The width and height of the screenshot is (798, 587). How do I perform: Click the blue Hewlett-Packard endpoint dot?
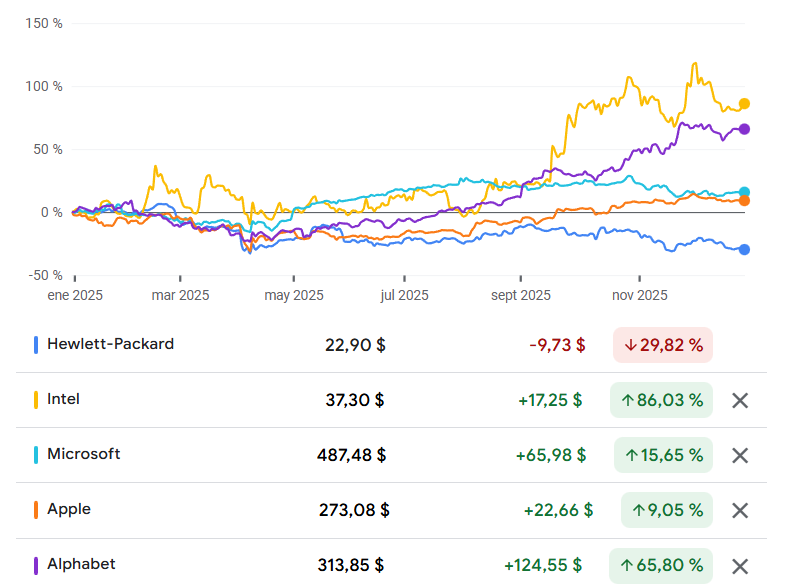744,249
